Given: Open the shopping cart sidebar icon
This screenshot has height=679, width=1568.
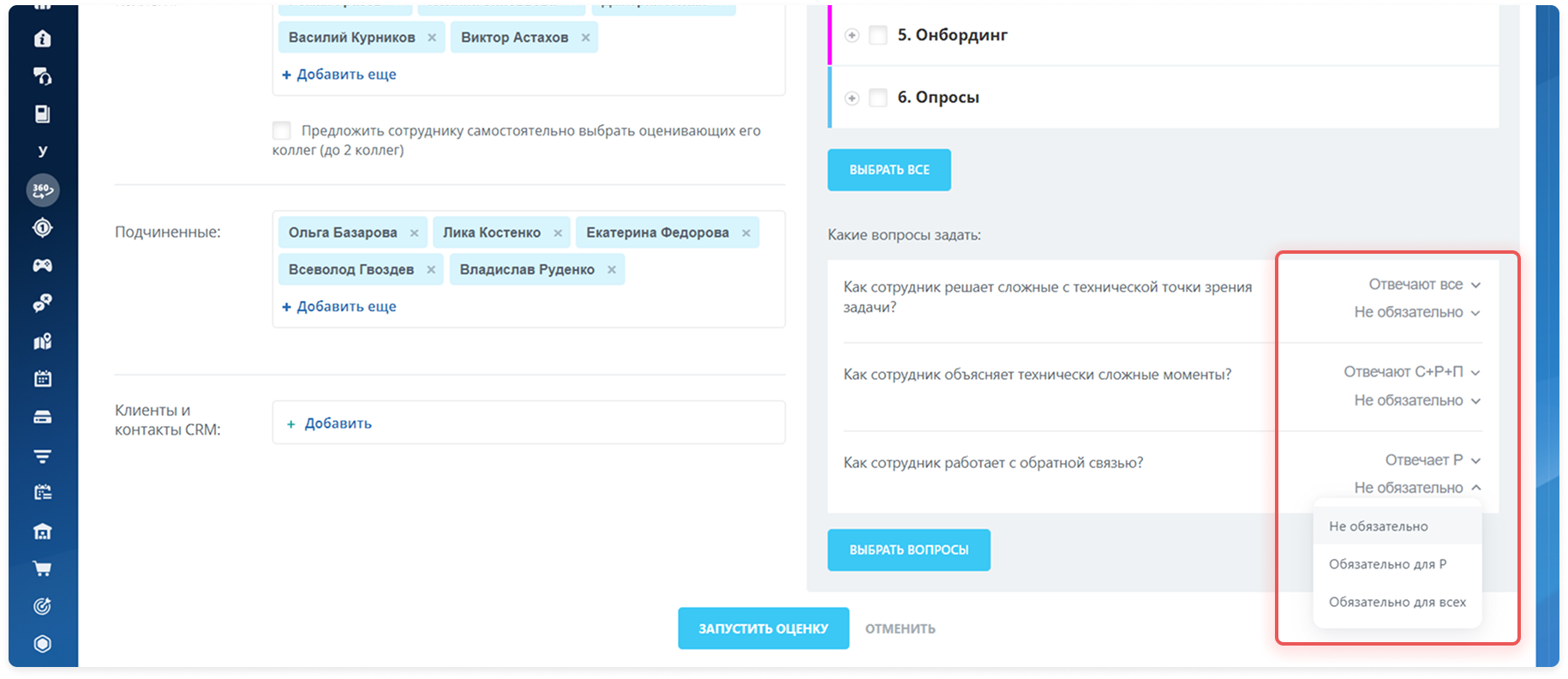Looking at the screenshot, I should point(42,568).
